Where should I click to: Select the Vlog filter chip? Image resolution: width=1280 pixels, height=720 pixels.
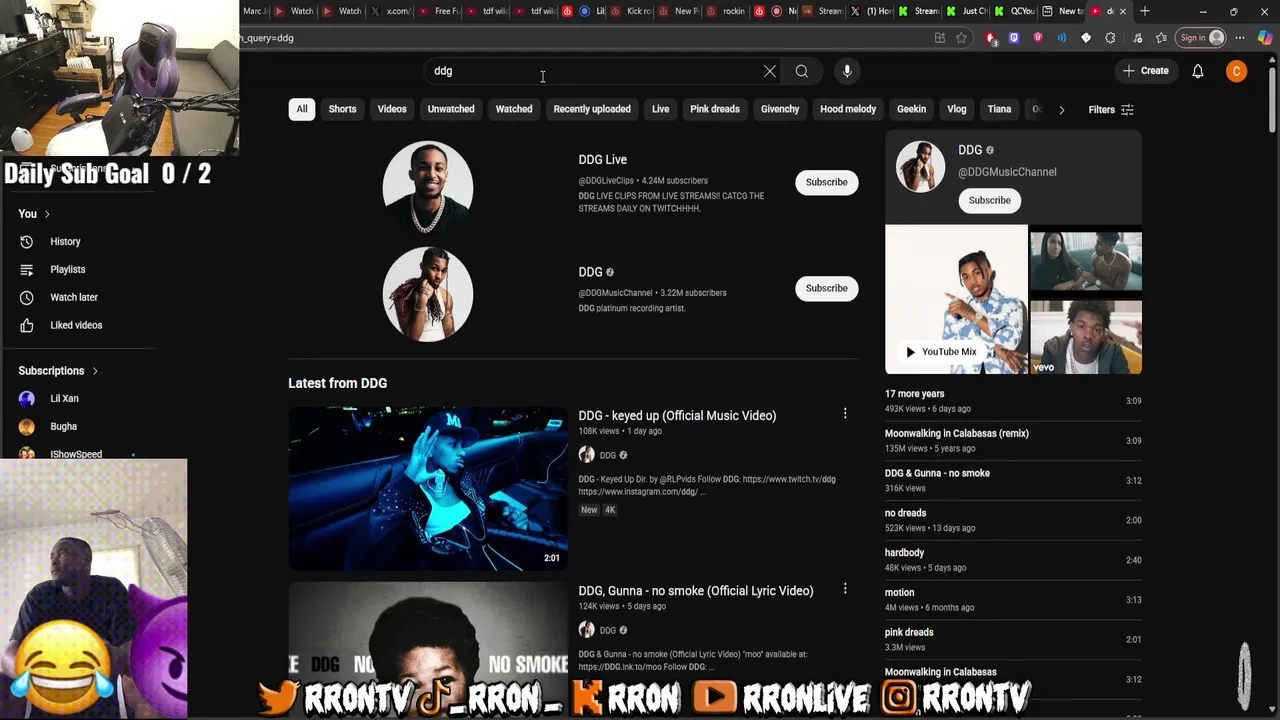pos(957,109)
